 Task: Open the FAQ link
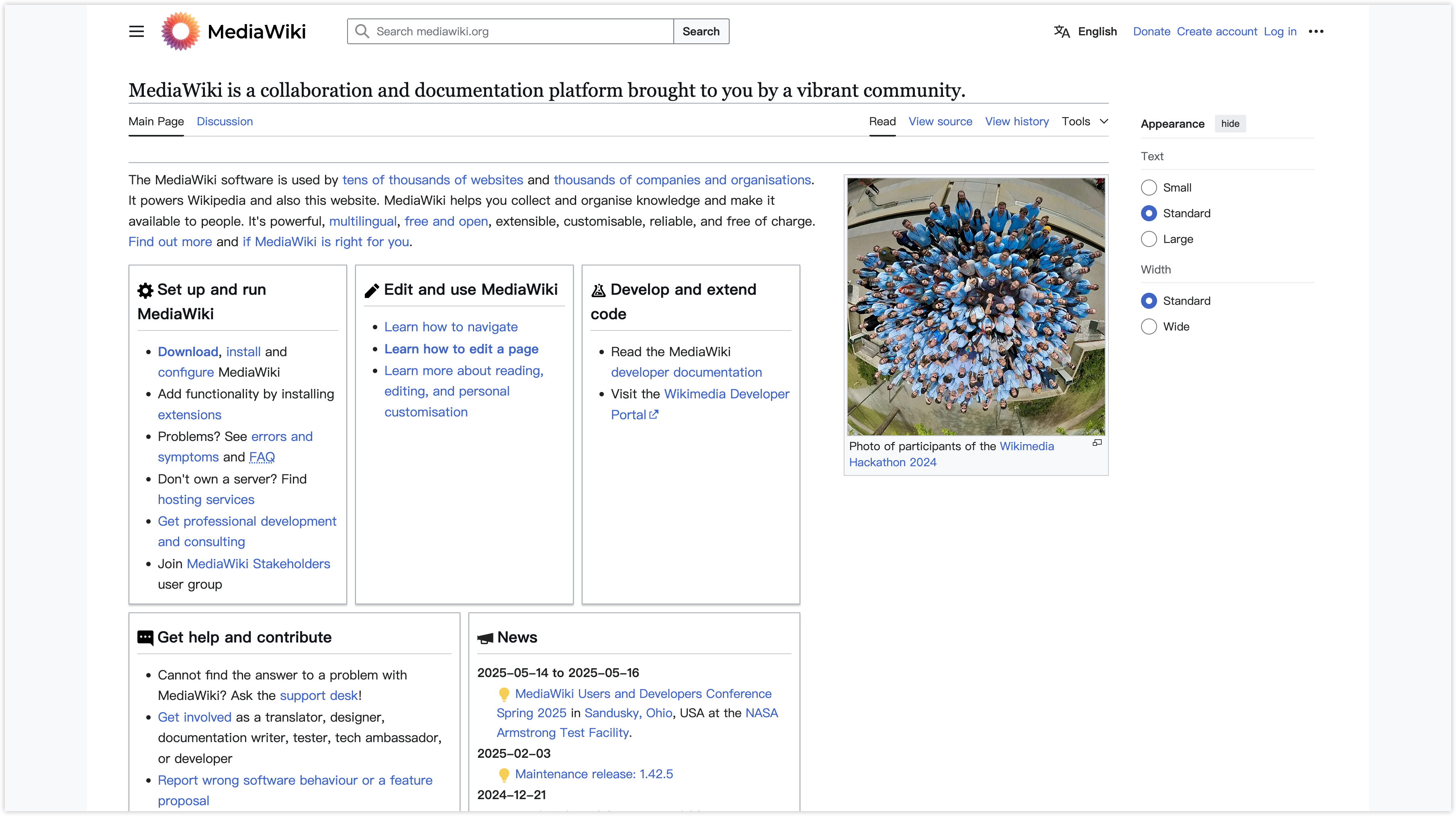(x=262, y=457)
